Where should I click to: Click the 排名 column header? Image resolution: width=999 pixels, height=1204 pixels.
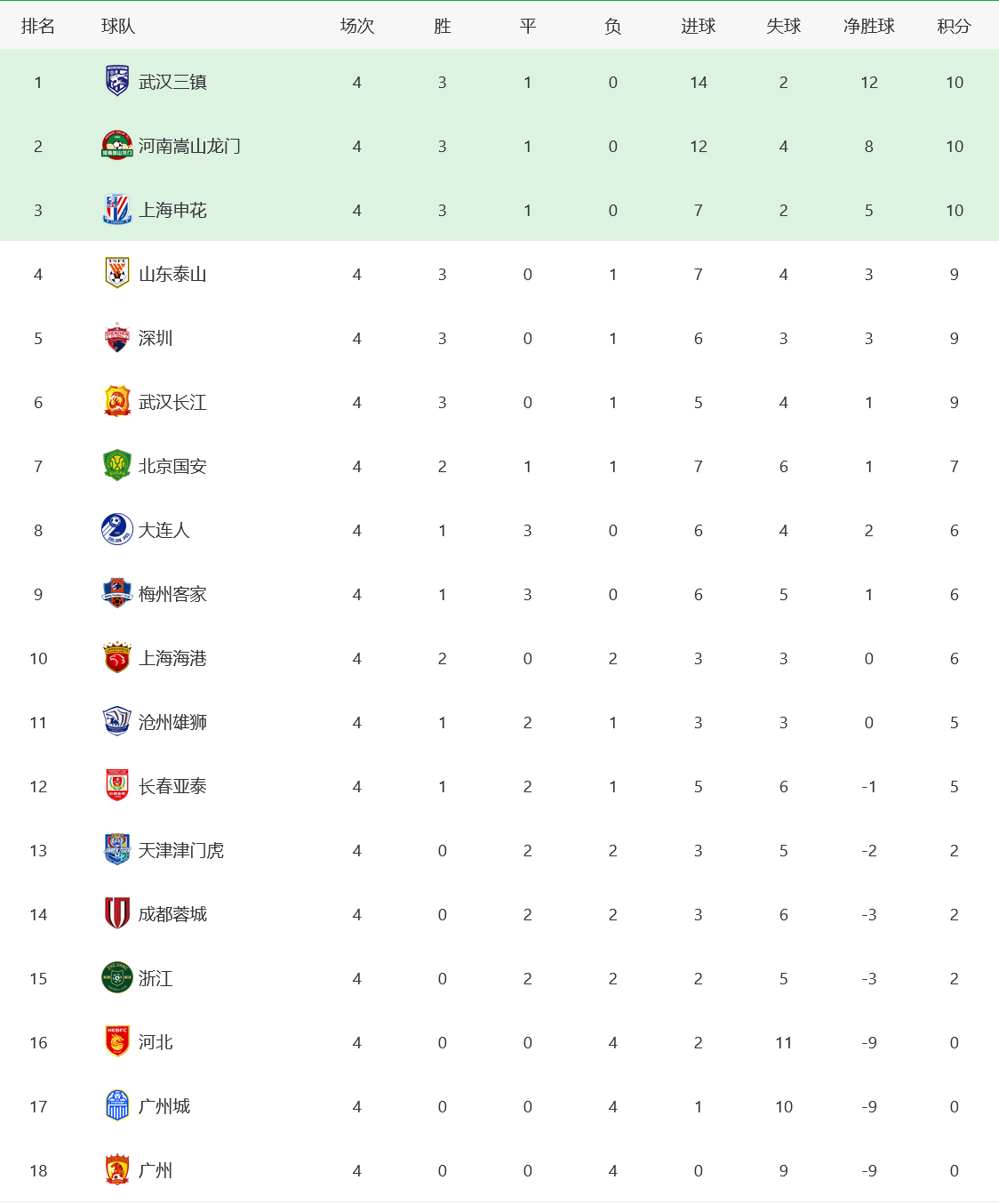pos(38,26)
